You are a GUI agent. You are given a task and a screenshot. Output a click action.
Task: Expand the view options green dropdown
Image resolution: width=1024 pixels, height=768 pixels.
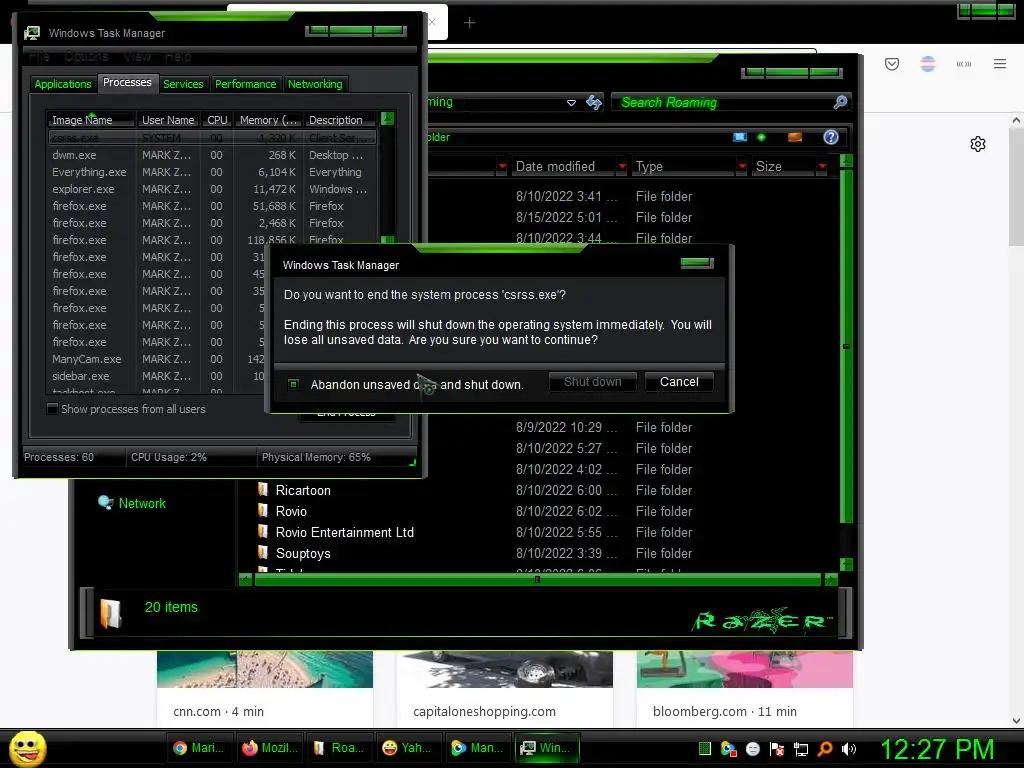(761, 137)
